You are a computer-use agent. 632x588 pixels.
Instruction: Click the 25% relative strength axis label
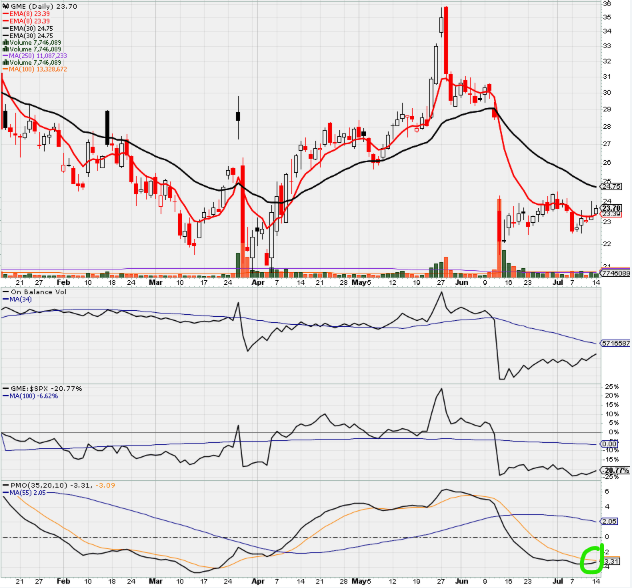(612, 387)
